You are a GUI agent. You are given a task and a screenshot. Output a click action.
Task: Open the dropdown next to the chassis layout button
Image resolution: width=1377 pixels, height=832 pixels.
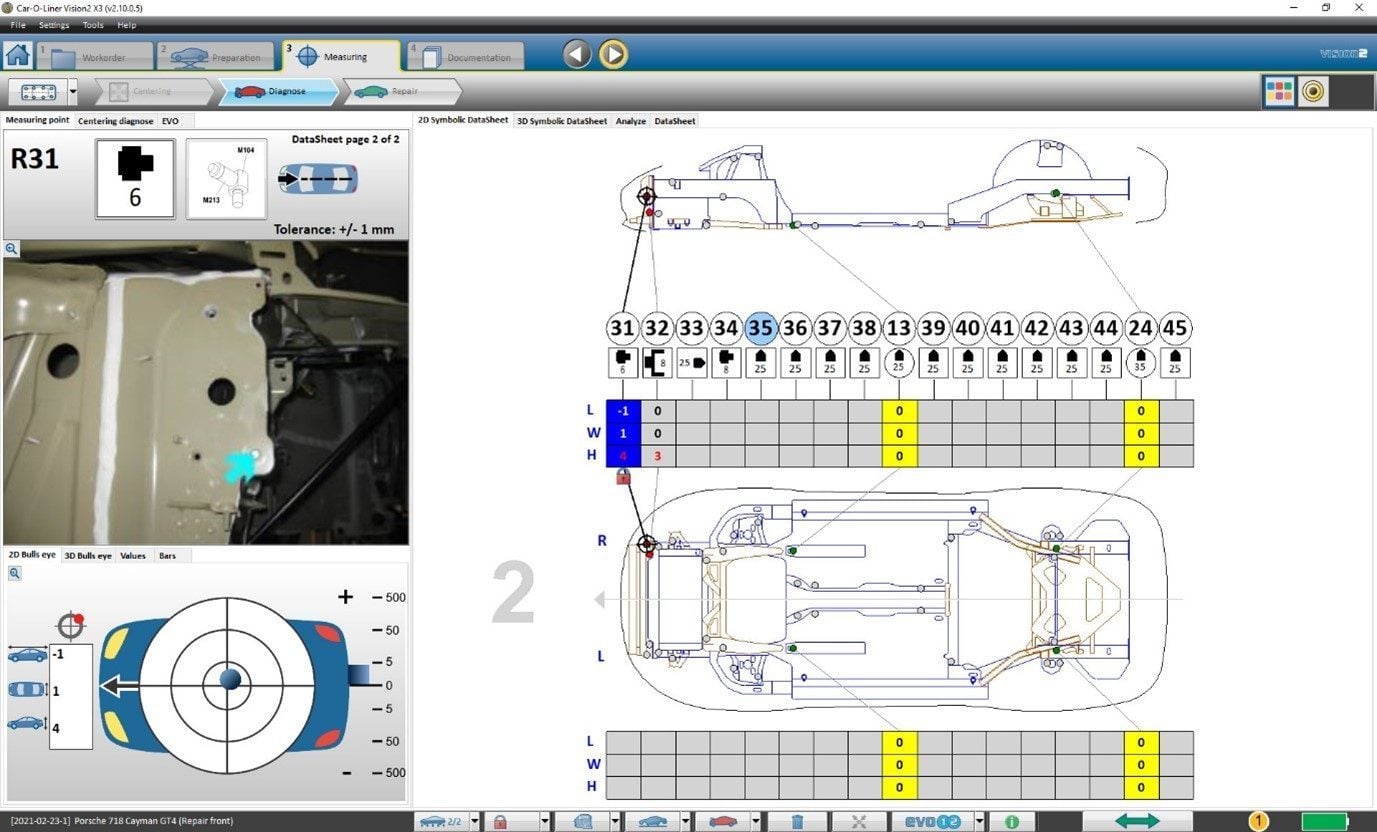click(73, 92)
